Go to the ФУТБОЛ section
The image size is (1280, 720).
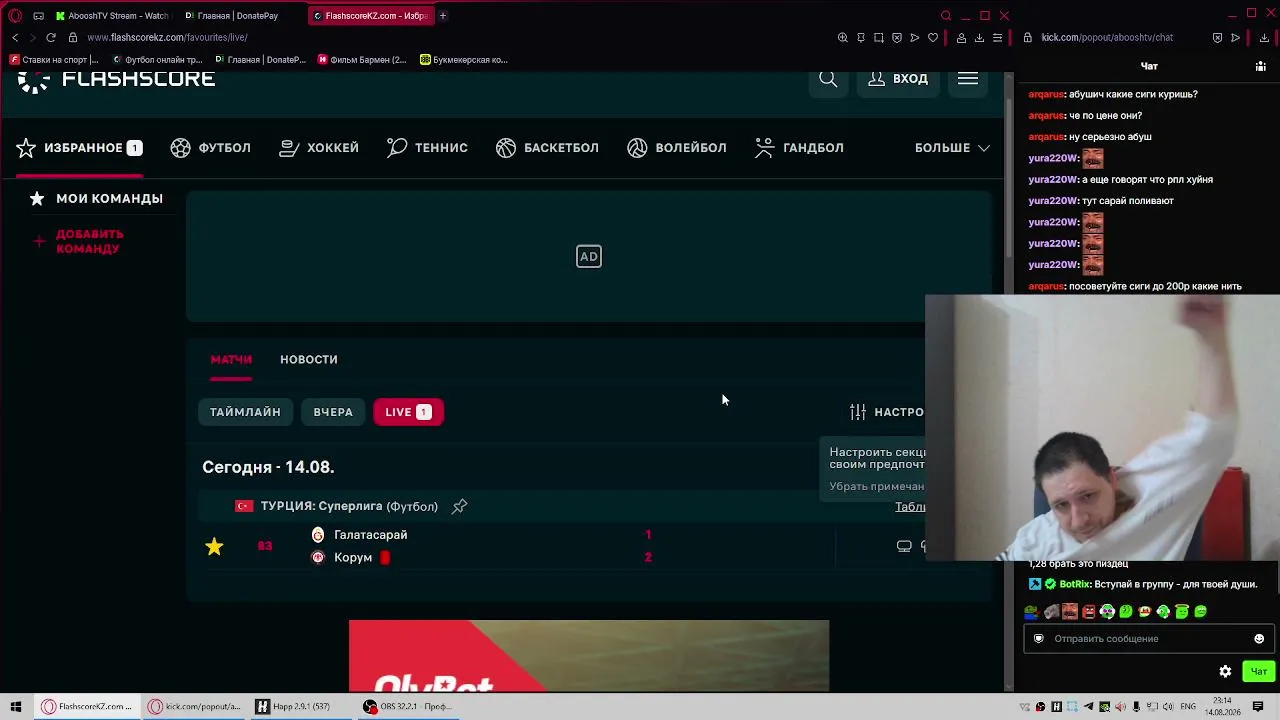click(210, 148)
